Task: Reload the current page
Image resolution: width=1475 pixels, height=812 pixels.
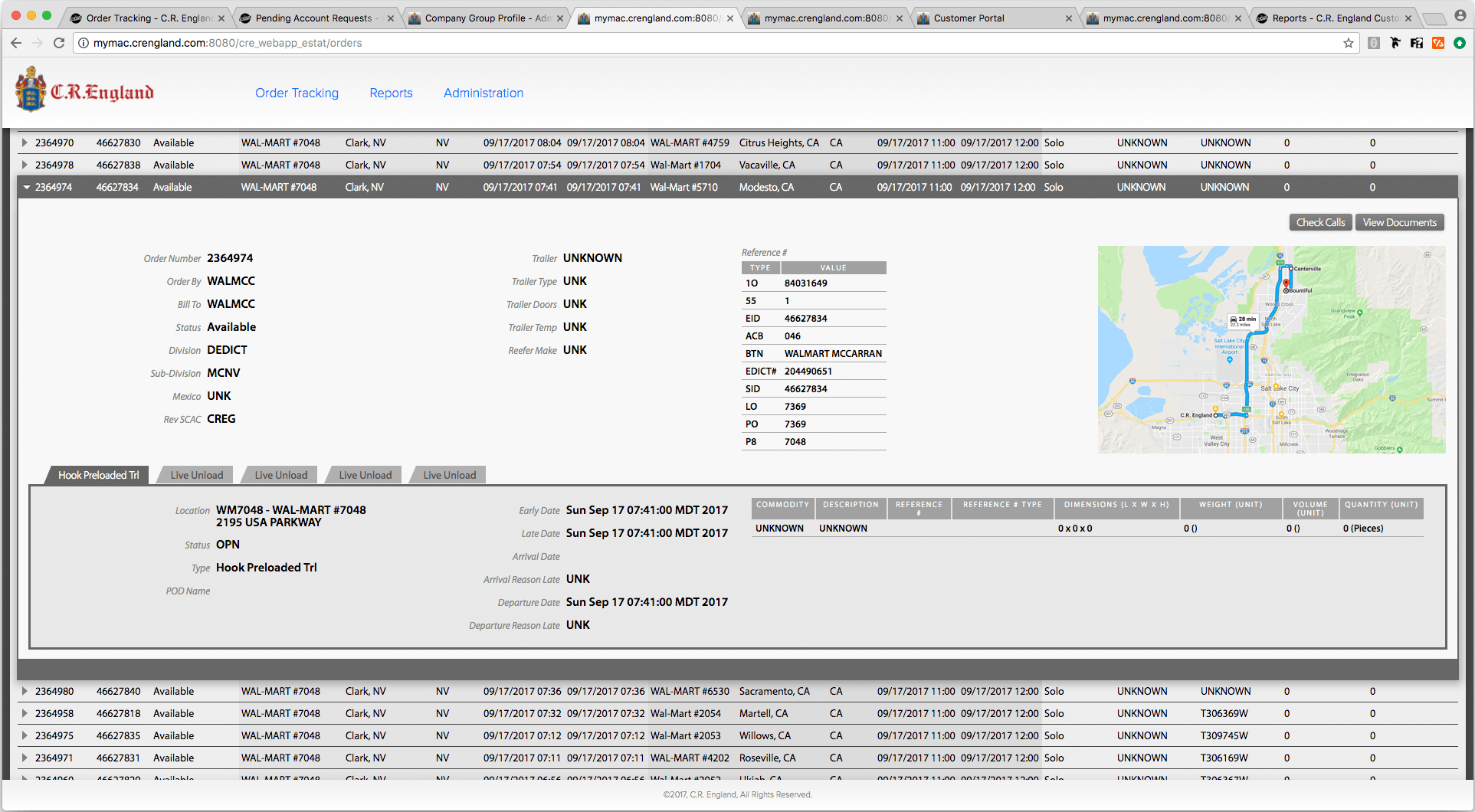Action: point(59,43)
